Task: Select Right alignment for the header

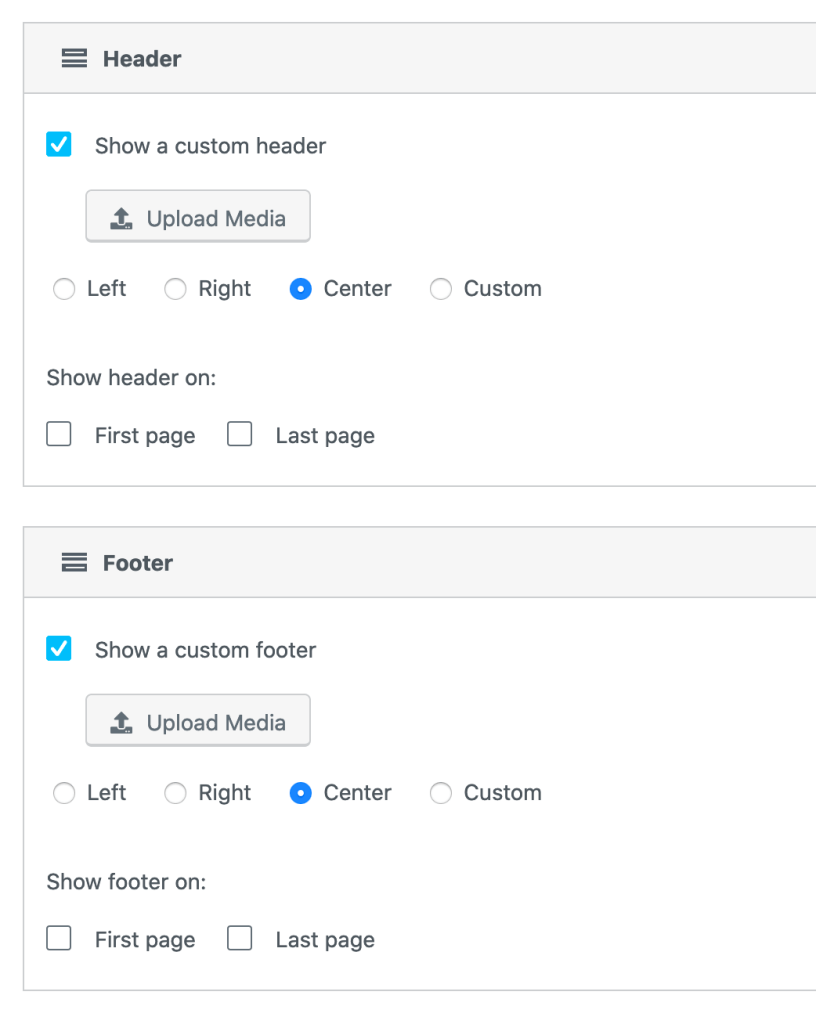Action: point(175,289)
